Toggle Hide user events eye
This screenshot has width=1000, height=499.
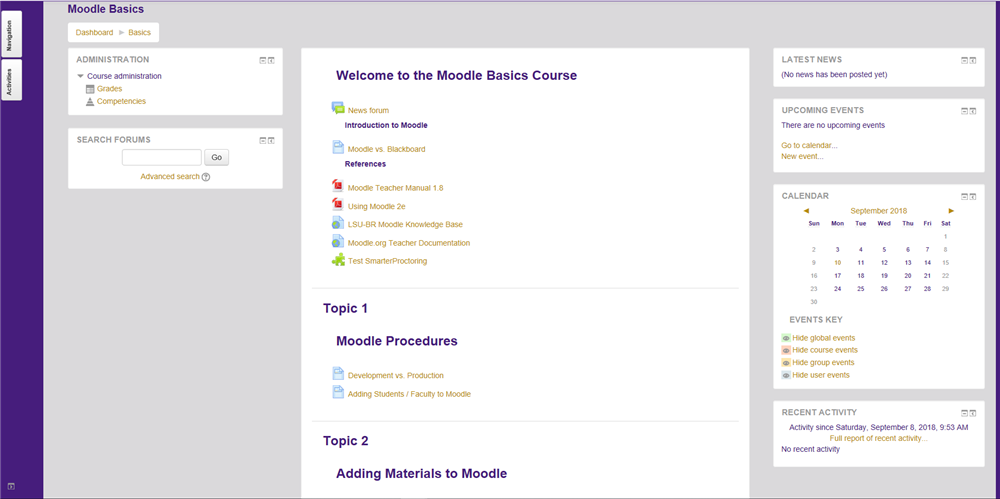point(786,375)
